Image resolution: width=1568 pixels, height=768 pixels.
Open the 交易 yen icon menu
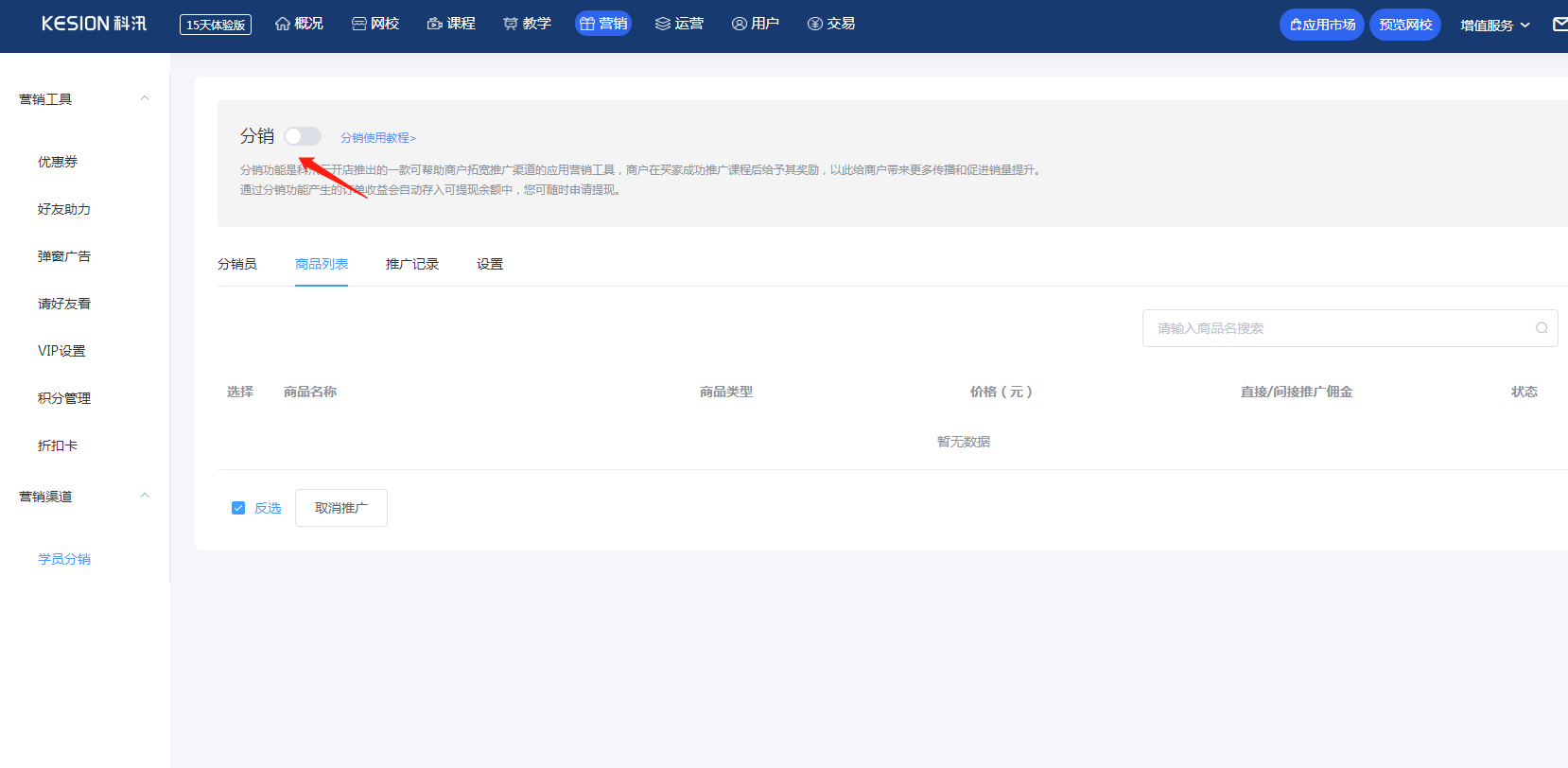point(815,24)
